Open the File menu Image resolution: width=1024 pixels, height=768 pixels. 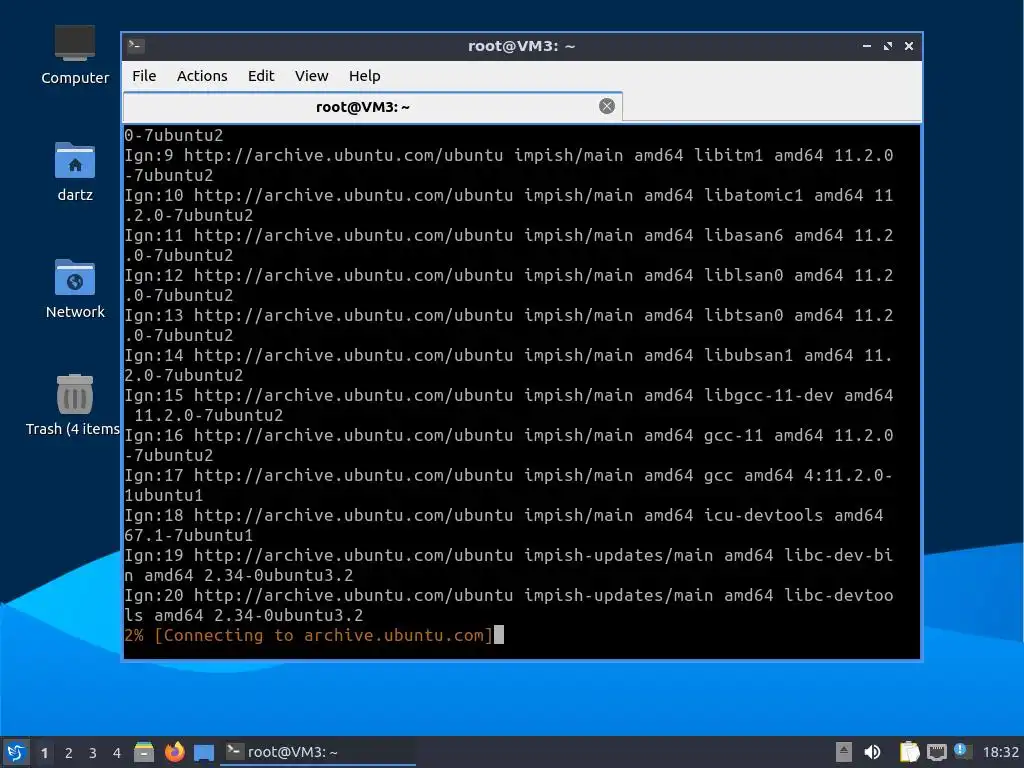[144, 76]
